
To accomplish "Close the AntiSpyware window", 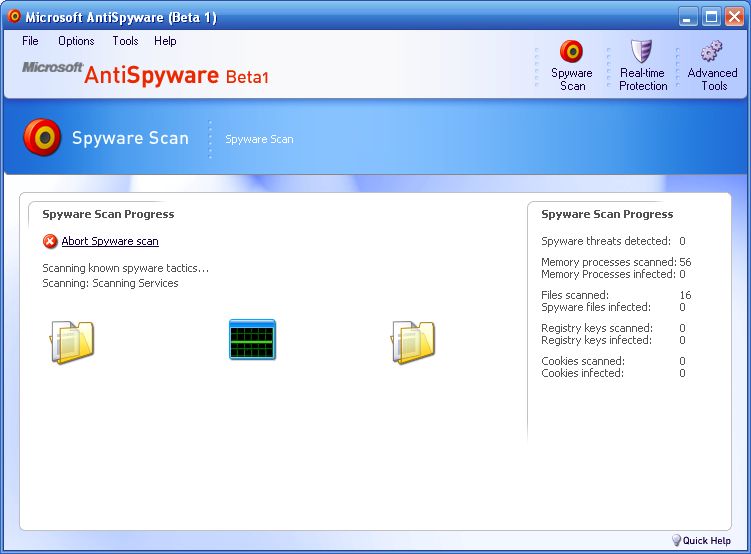I will (734, 17).
